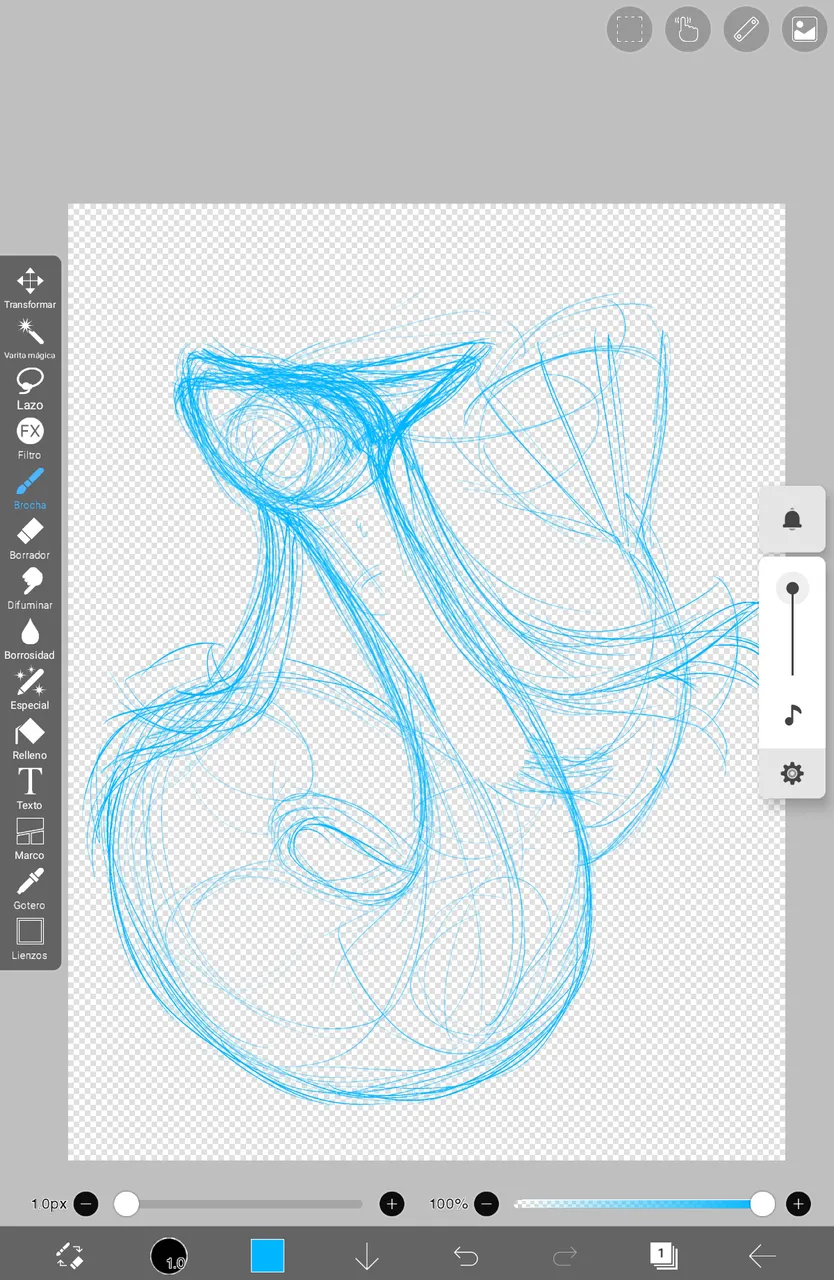Screen dimensions: 834x1280
Task: Open the layers panel
Action: [x=663, y=1255]
